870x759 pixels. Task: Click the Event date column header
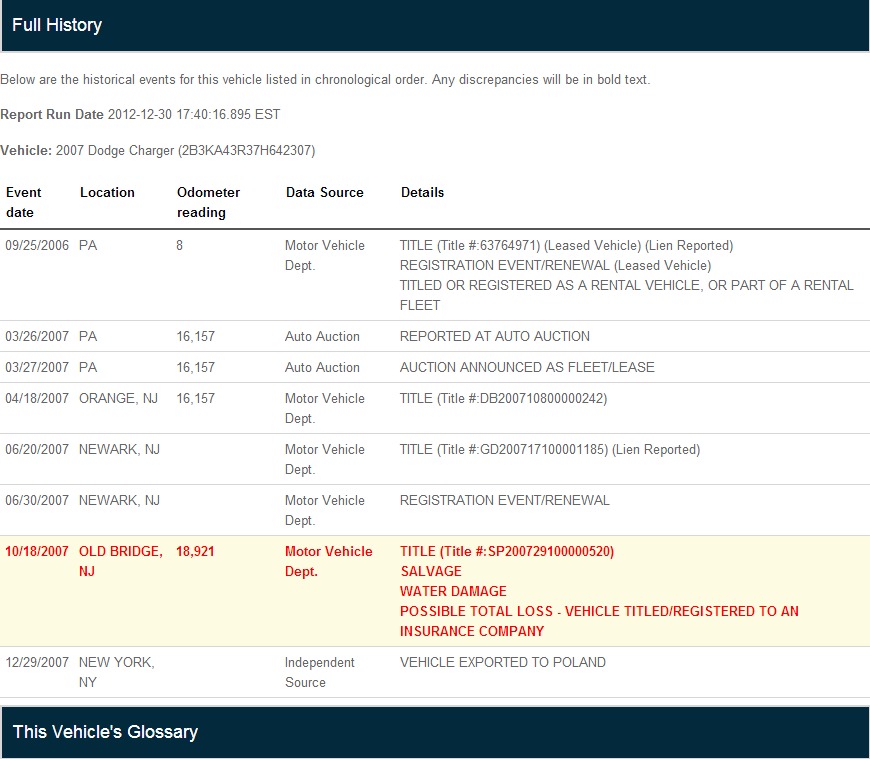24,202
